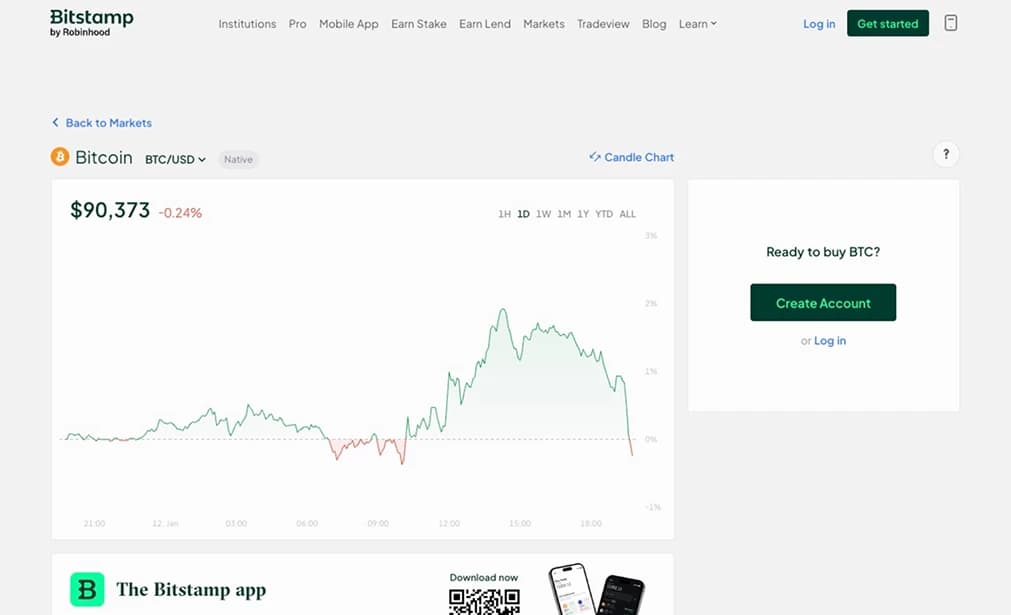Click the Create Account button

pos(822,302)
